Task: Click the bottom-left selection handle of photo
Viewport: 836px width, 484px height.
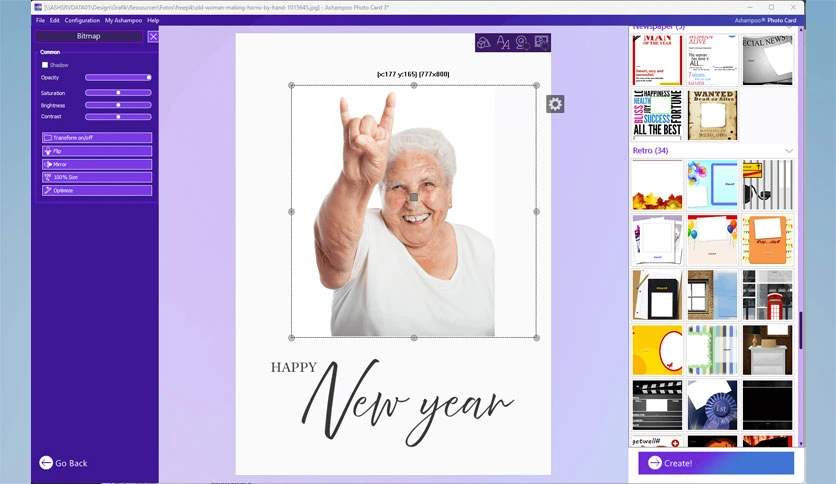Action: point(292,338)
